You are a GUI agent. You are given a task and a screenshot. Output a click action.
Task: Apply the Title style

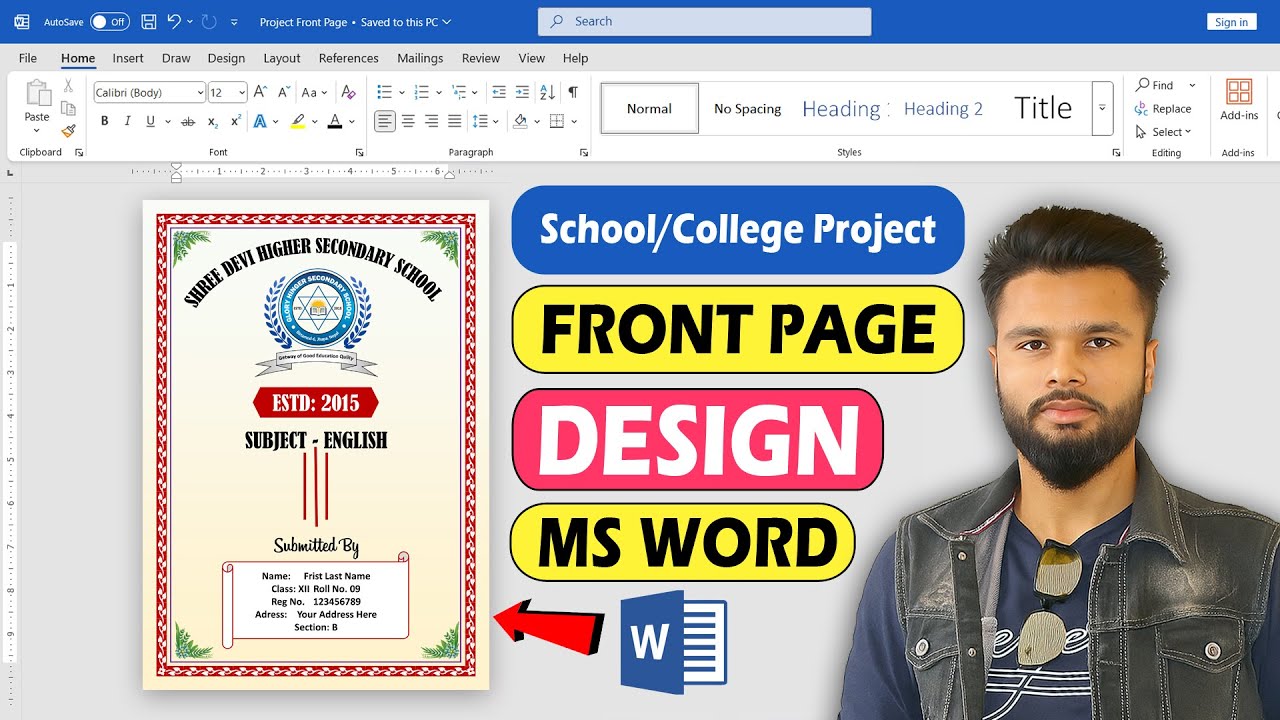1043,108
